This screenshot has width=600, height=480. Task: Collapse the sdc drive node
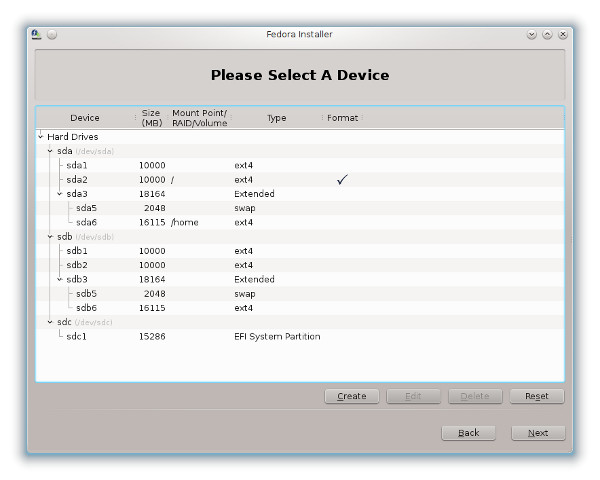(50, 322)
